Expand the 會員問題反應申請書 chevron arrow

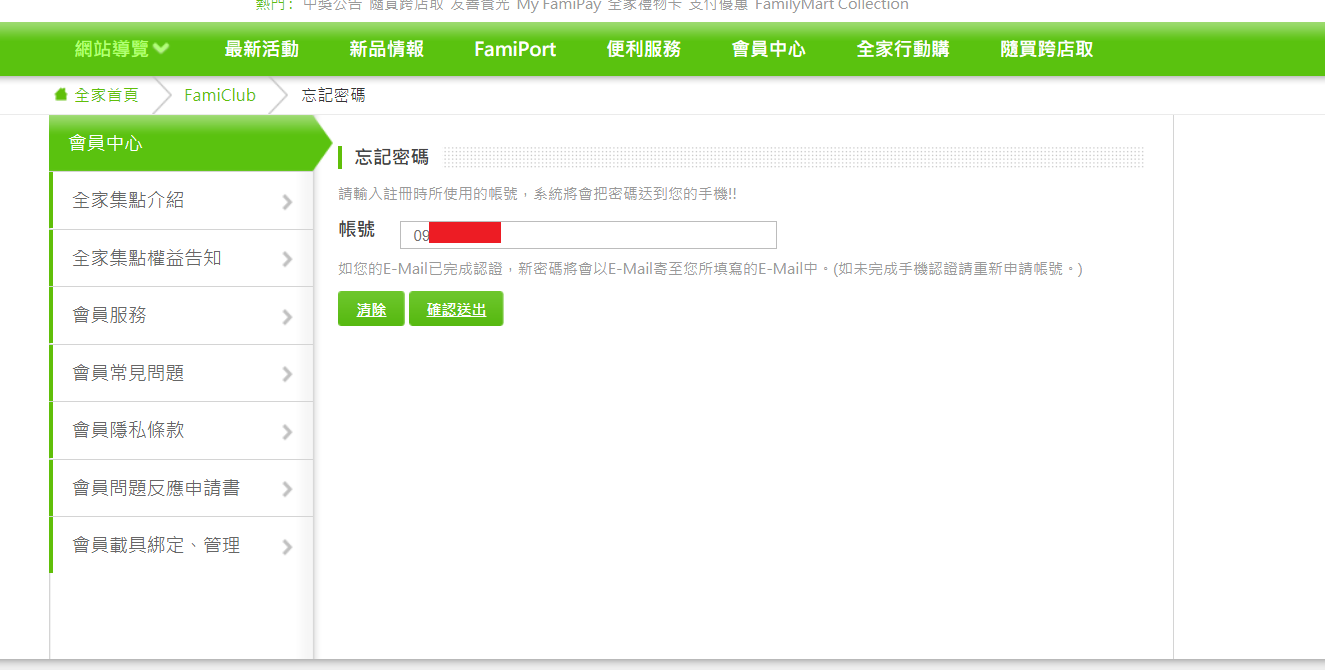pyautogui.click(x=287, y=489)
